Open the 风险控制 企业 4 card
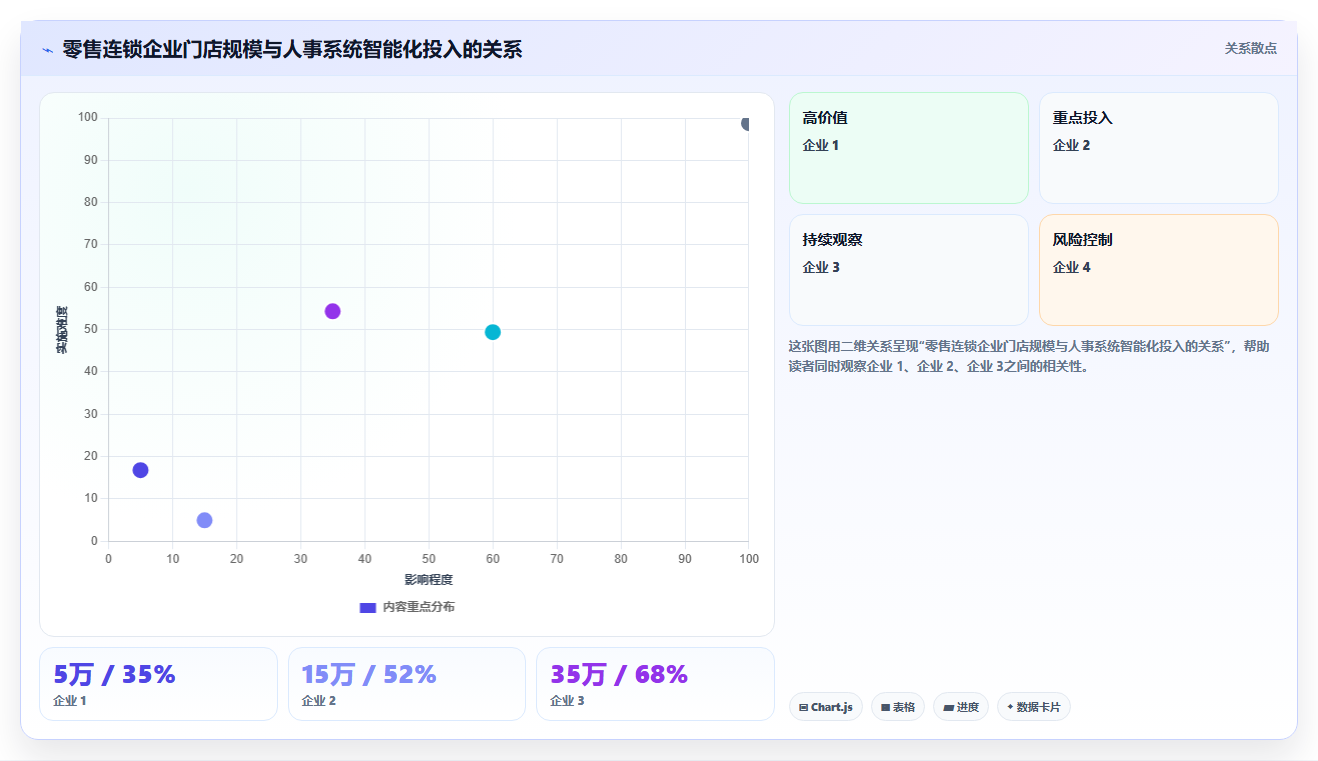Viewport: 1318px width, 761px height. (1159, 270)
